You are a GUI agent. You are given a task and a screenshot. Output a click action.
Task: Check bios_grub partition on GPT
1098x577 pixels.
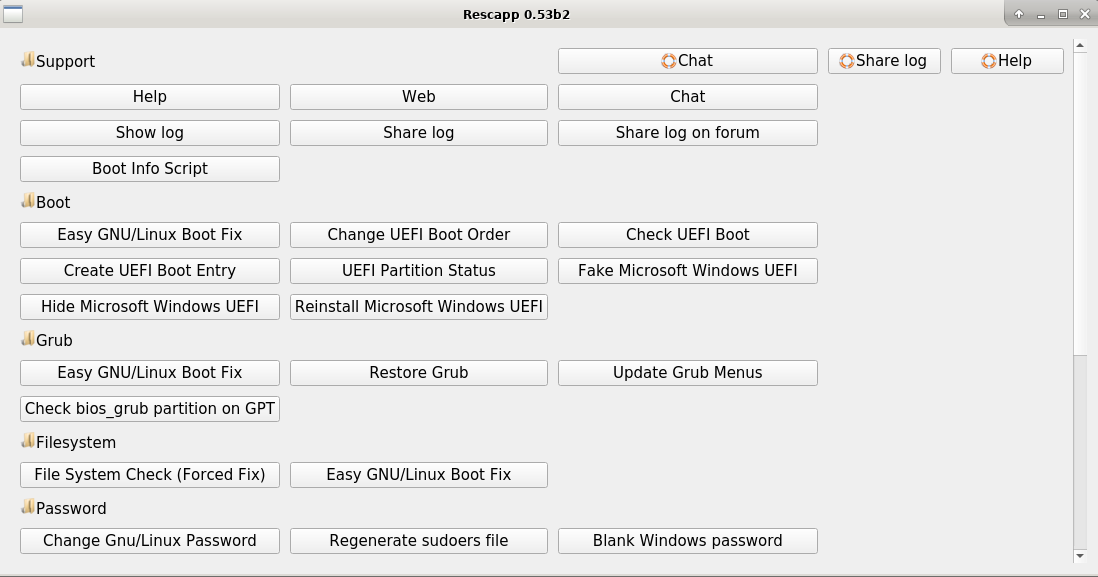149,408
